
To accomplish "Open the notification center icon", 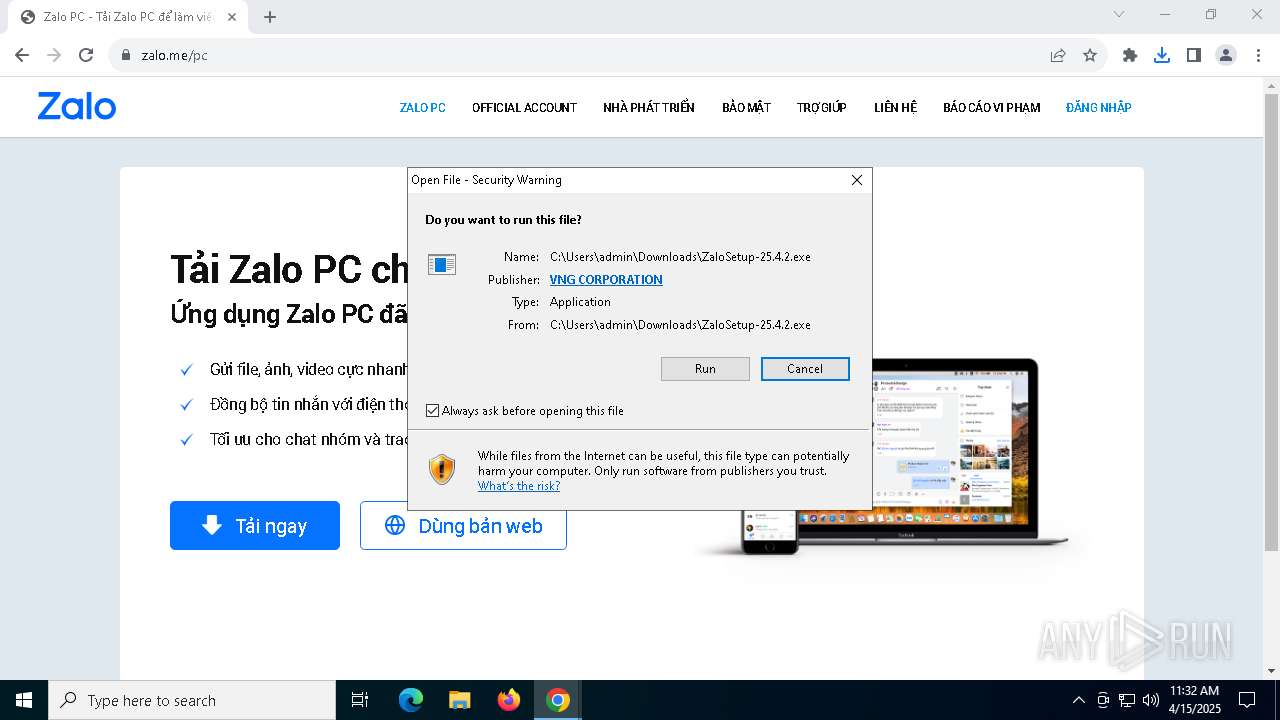I will [1247, 700].
